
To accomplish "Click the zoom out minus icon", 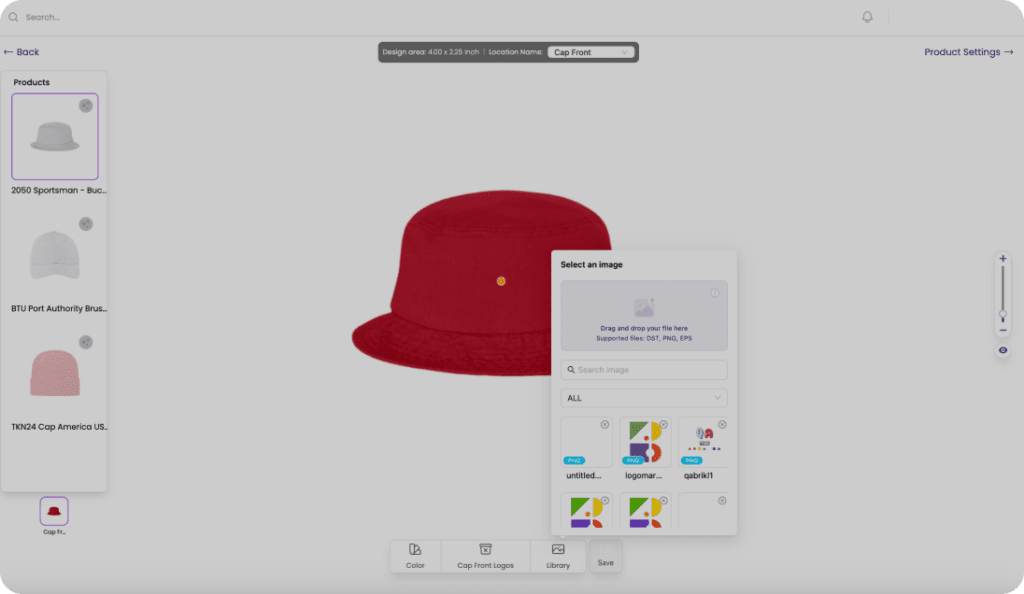I will pos(1003,330).
